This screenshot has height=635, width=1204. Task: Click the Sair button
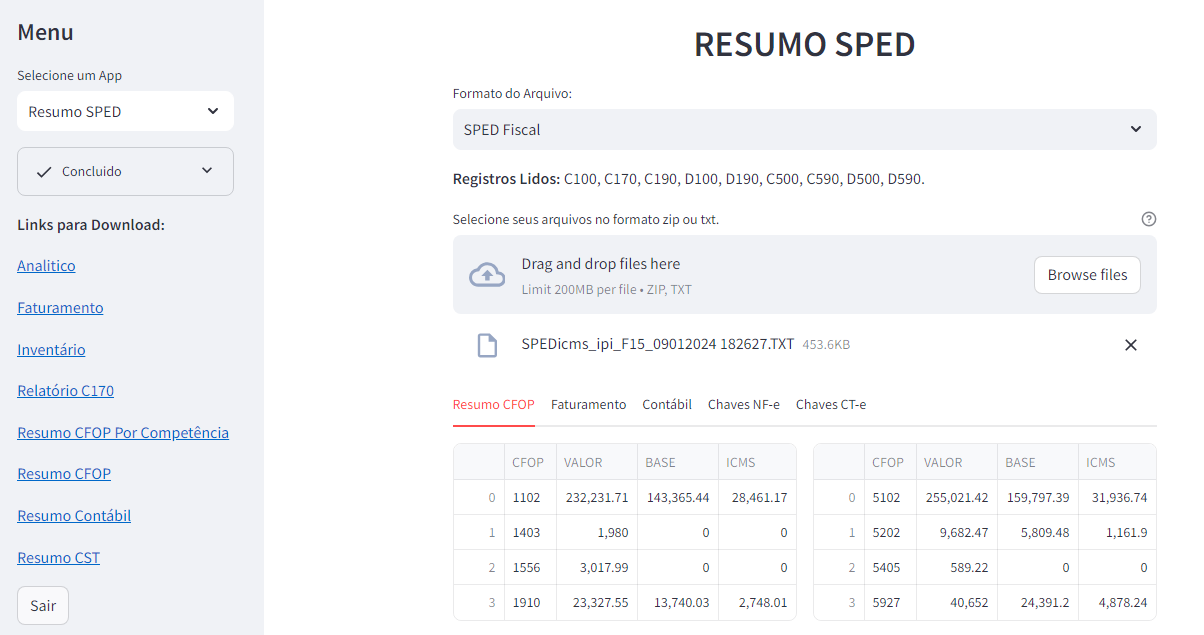coord(43,605)
